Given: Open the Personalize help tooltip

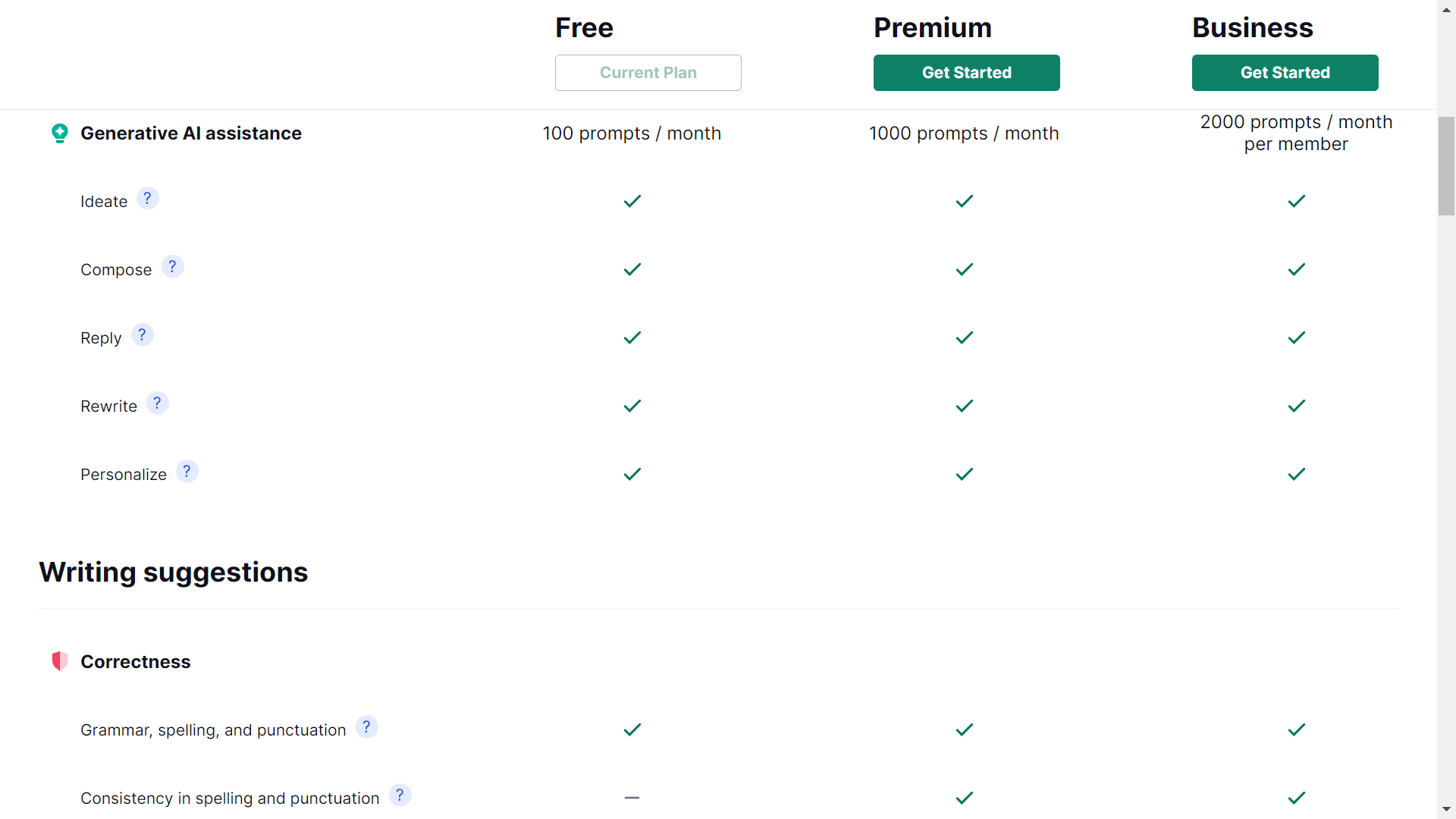Looking at the screenshot, I should point(187,471).
